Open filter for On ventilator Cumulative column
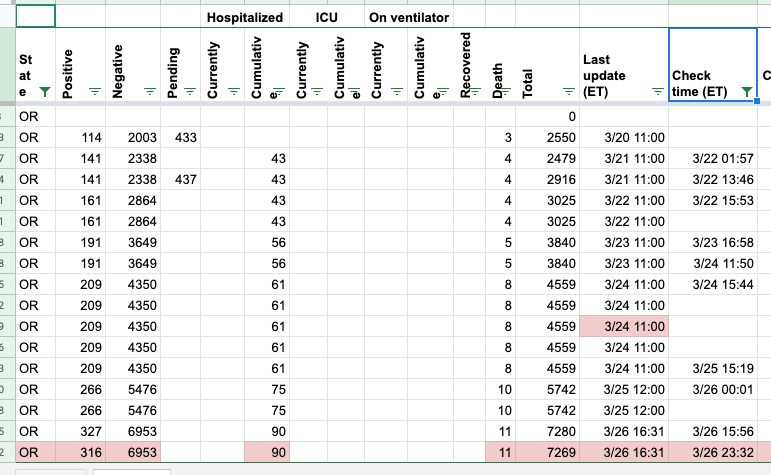771x475 pixels. coord(443,91)
